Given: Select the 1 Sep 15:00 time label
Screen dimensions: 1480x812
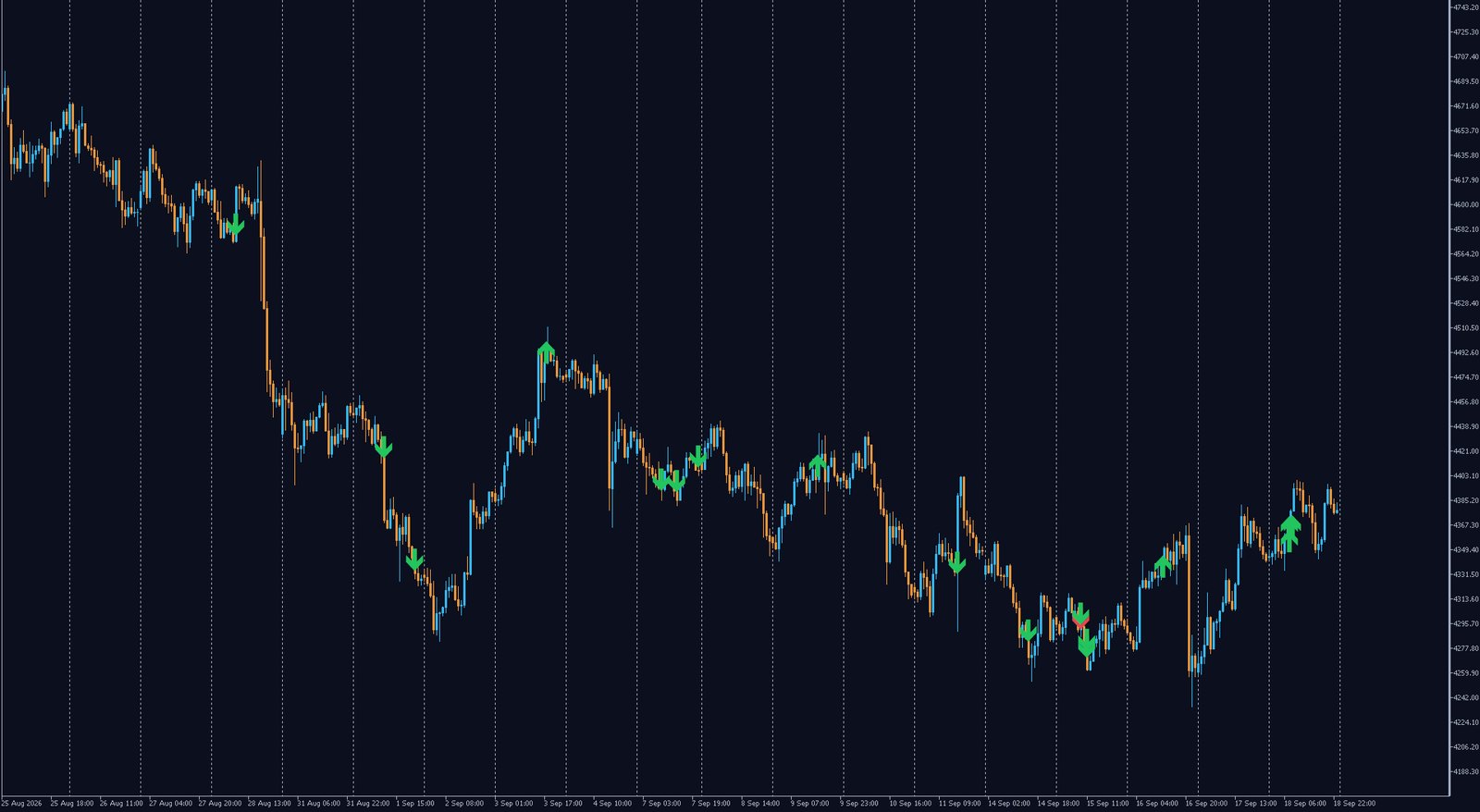Looking at the screenshot, I should coord(415,804).
